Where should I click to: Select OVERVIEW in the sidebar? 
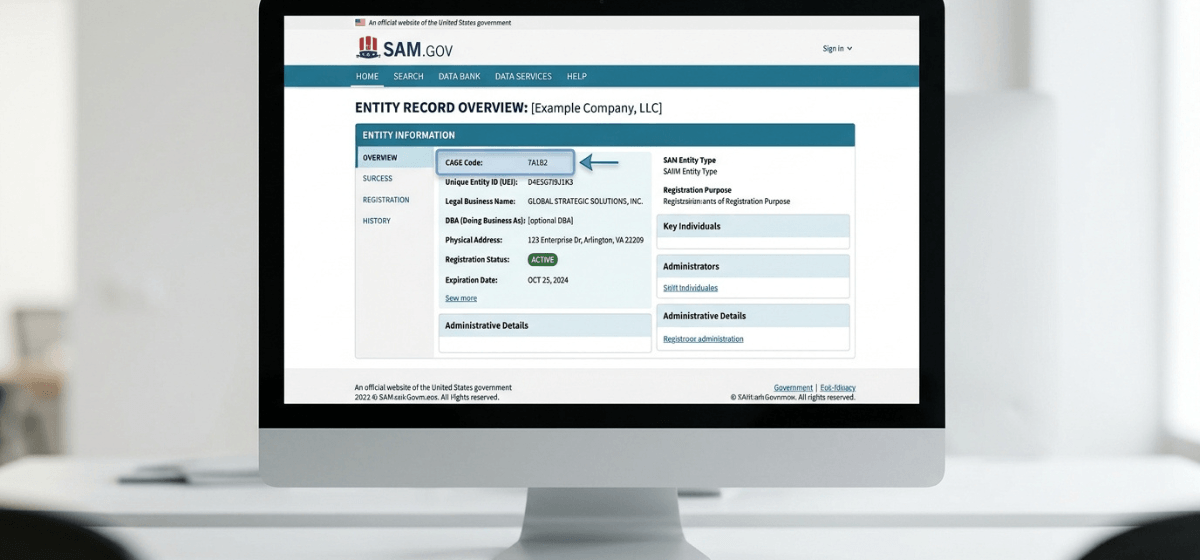tap(395, 158)
